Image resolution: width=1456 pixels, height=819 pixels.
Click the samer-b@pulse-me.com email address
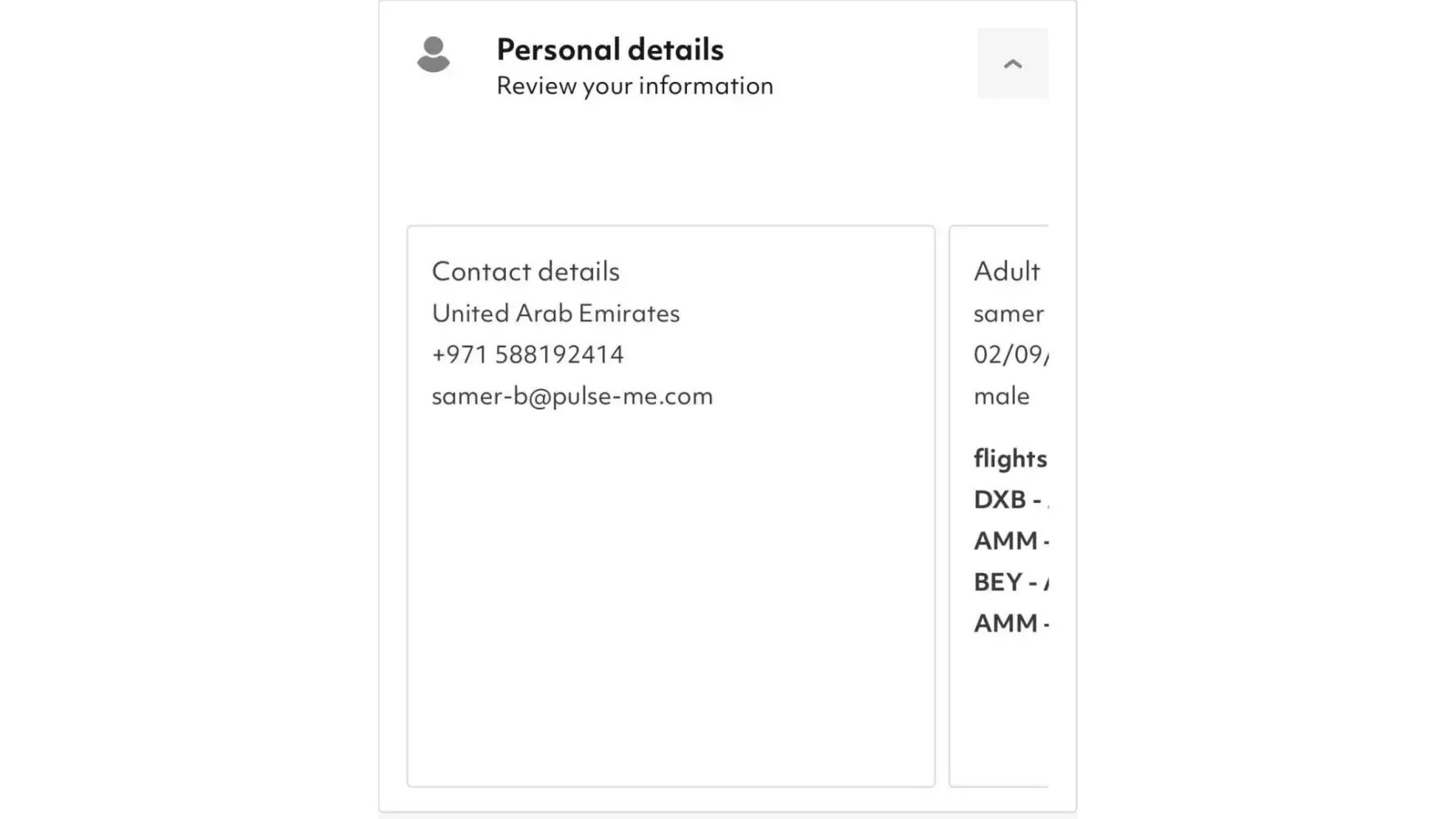pos(572,396)
